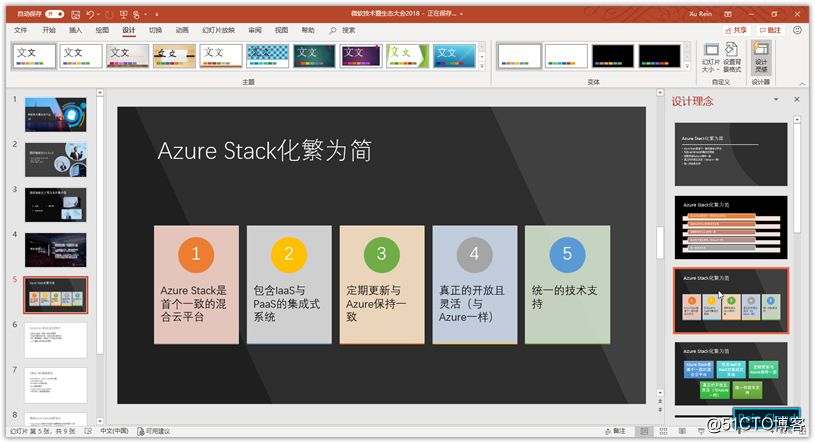Click the 搜索 search box in ribbon

click(343, 31)
